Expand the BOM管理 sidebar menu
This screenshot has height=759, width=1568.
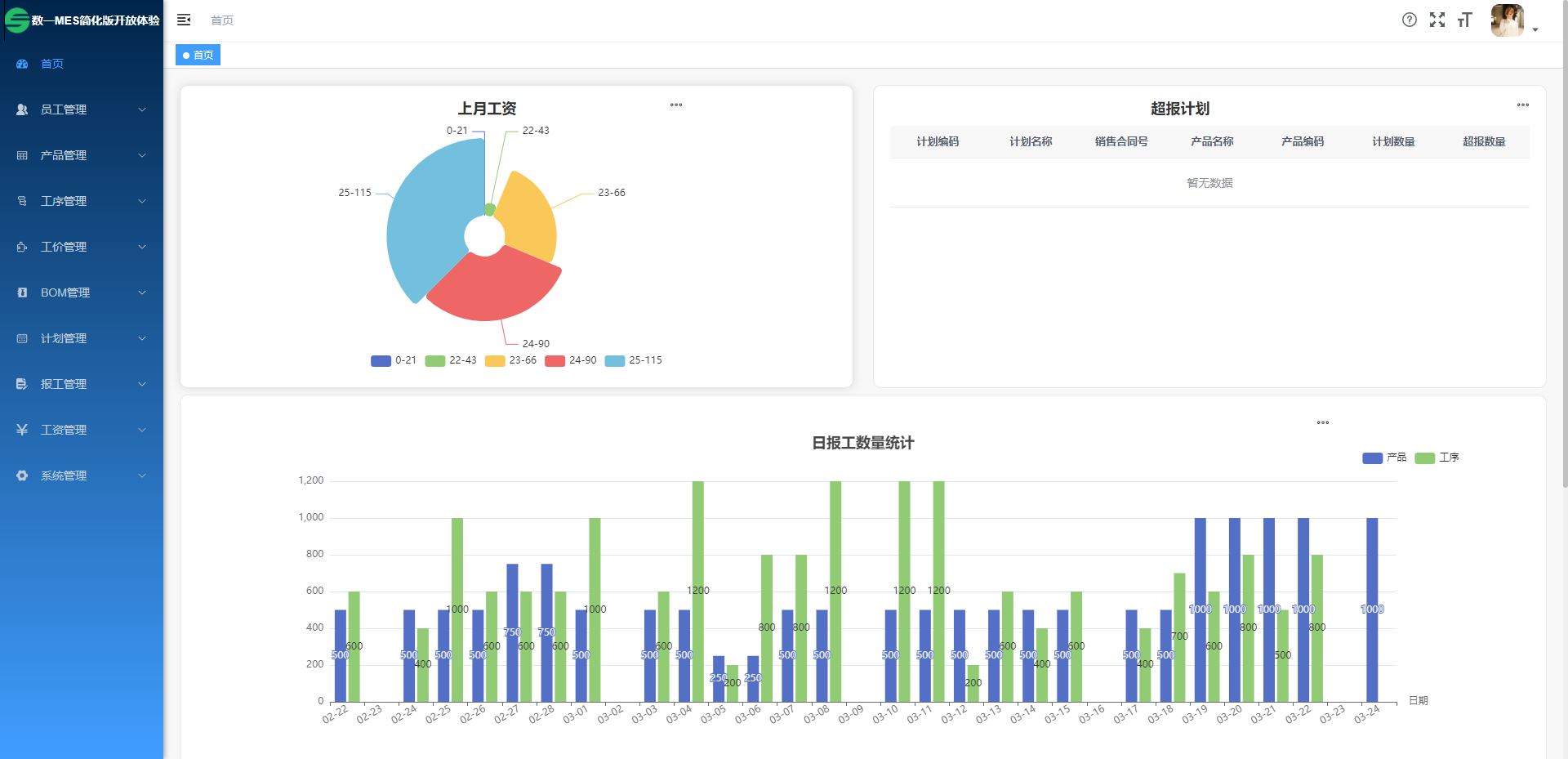pos(82,292)
